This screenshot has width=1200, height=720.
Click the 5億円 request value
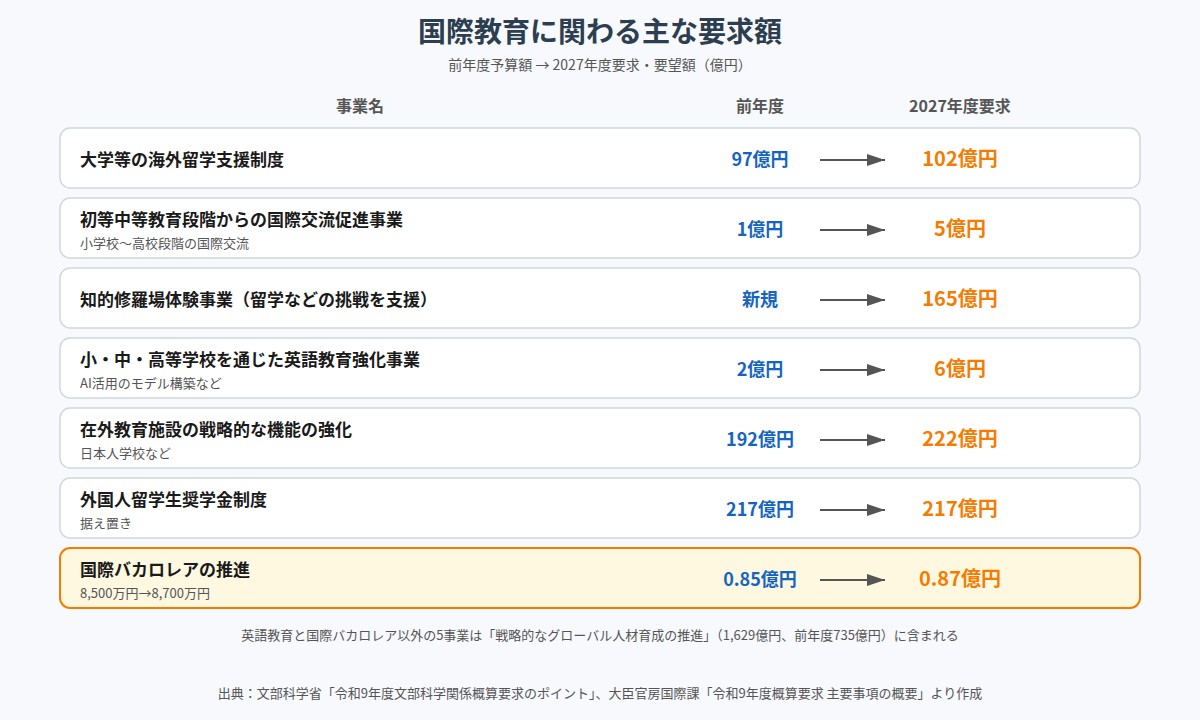pos(960,229)
